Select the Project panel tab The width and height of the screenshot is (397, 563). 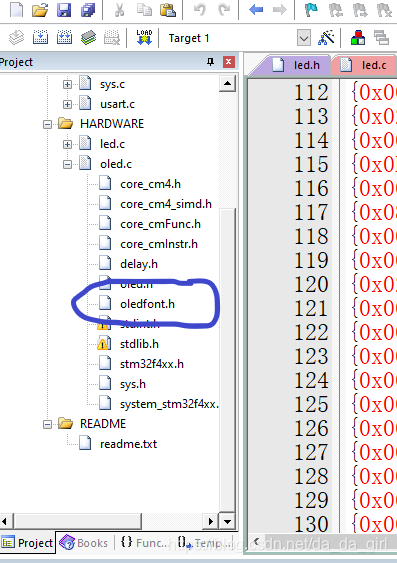(28, 543)
